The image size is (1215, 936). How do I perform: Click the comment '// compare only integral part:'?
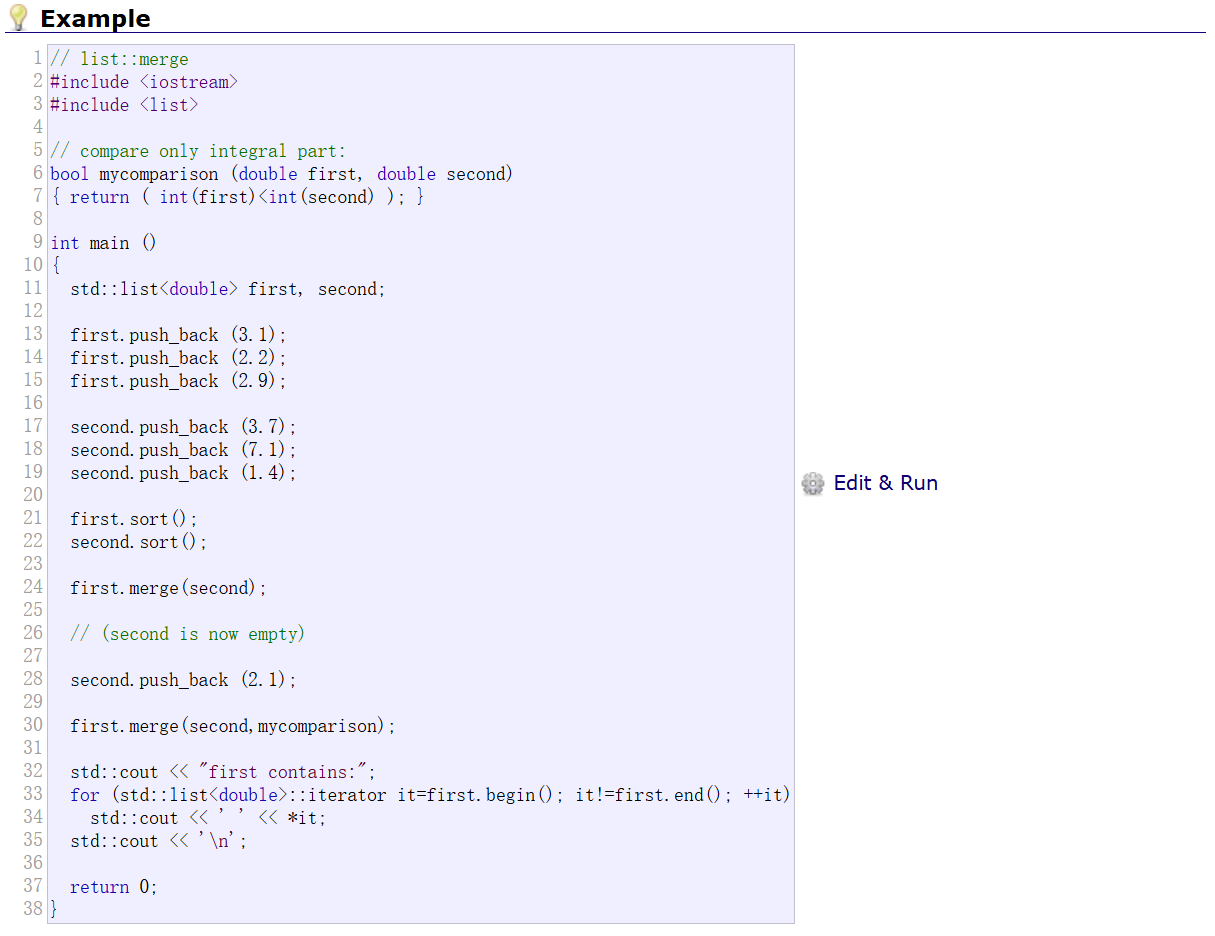[x=198, y=151]
